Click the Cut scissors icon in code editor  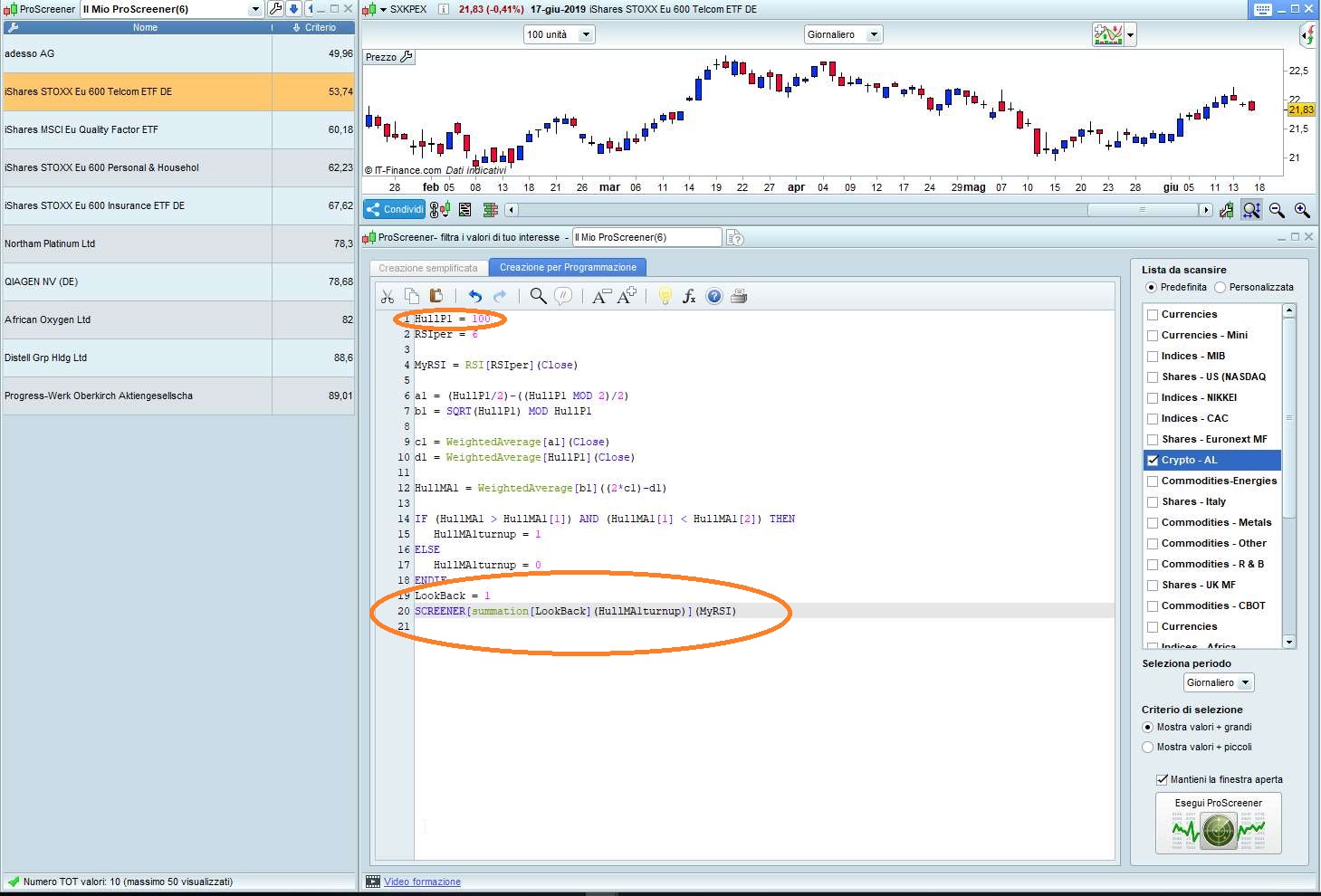pos(388,296)
